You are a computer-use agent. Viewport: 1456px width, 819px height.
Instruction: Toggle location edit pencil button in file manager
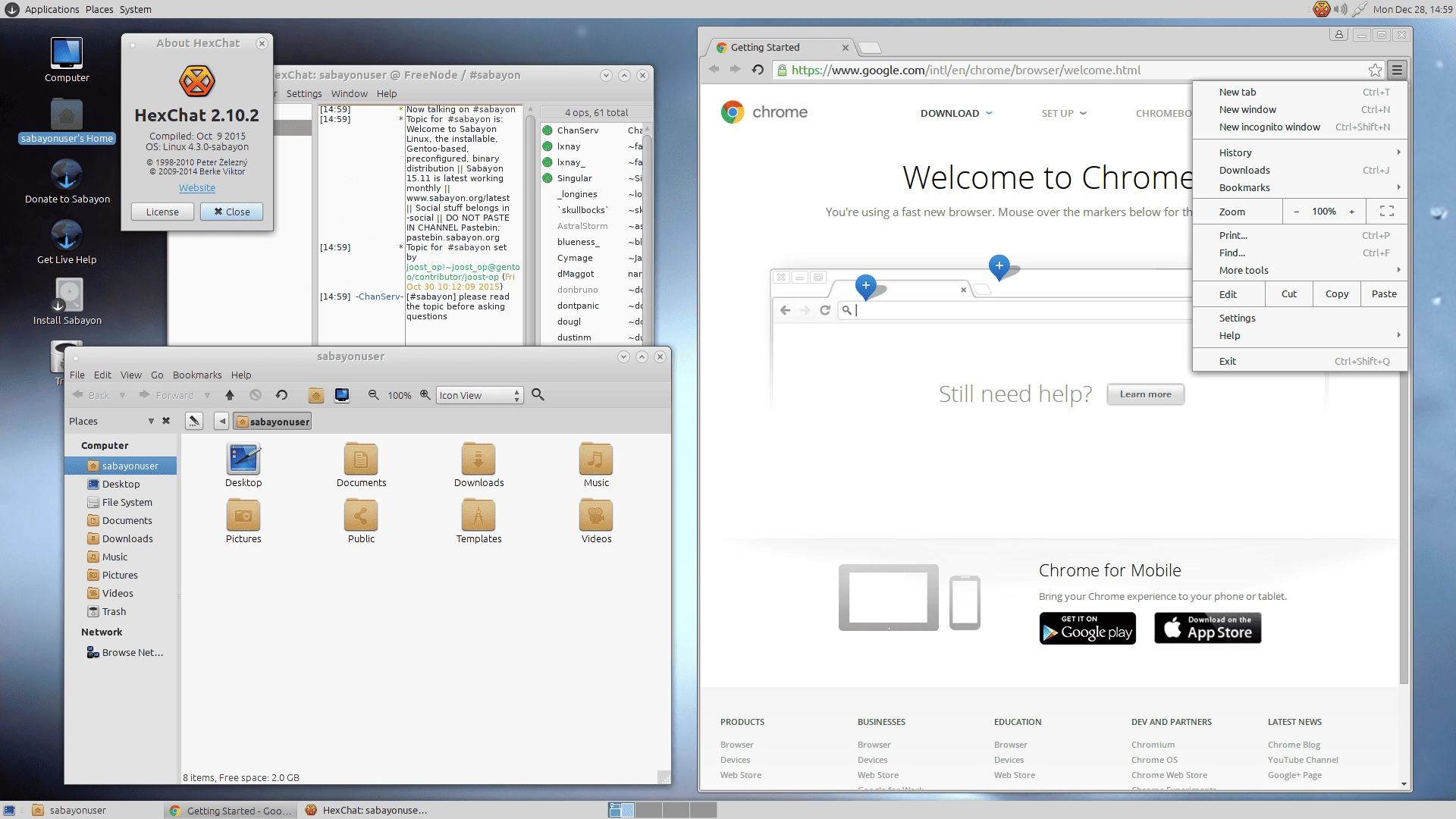coord(194,421)
